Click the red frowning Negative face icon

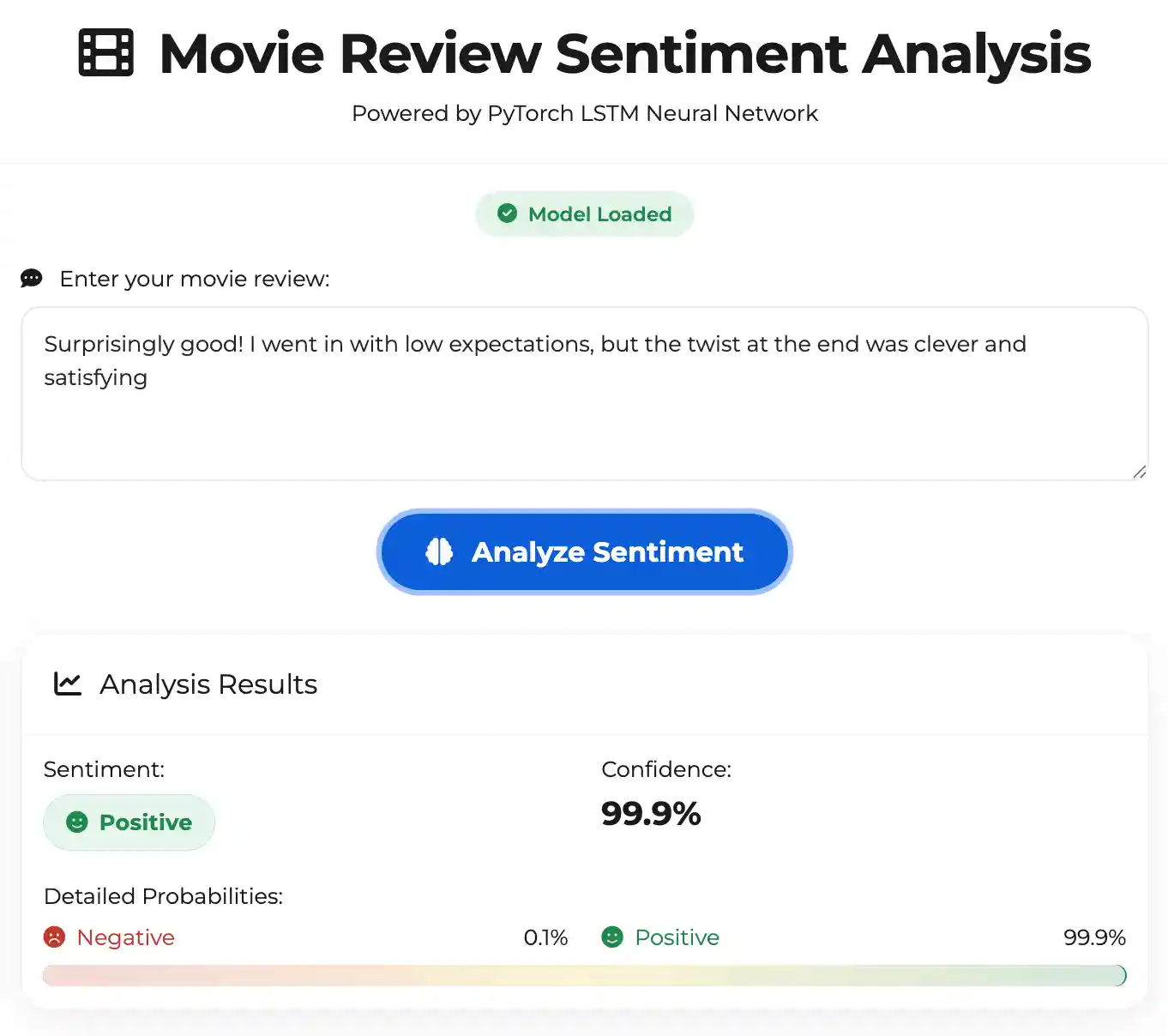point(55,937)
